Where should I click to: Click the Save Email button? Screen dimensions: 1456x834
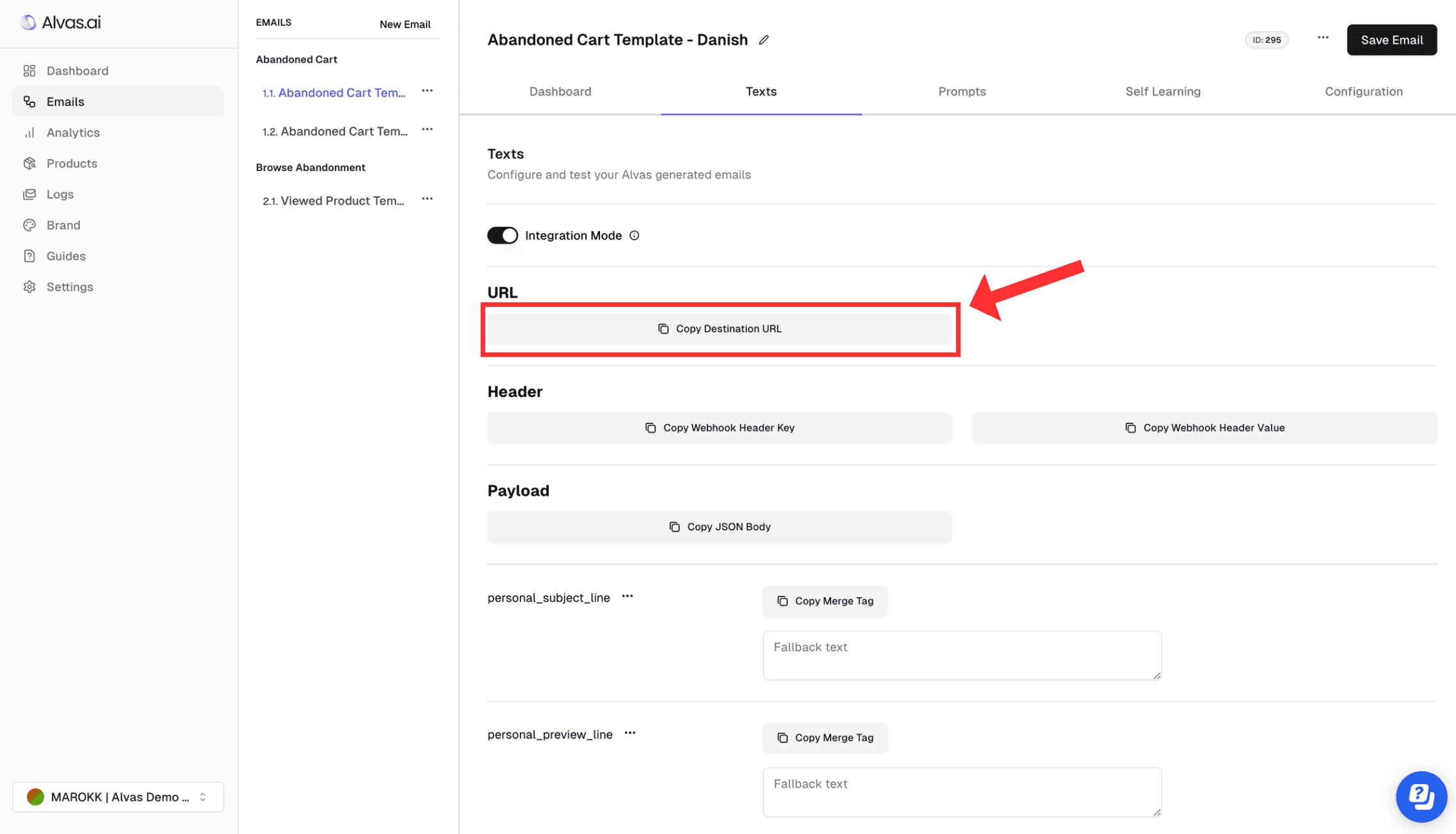pyautogui.click(x=1391, y=40)
